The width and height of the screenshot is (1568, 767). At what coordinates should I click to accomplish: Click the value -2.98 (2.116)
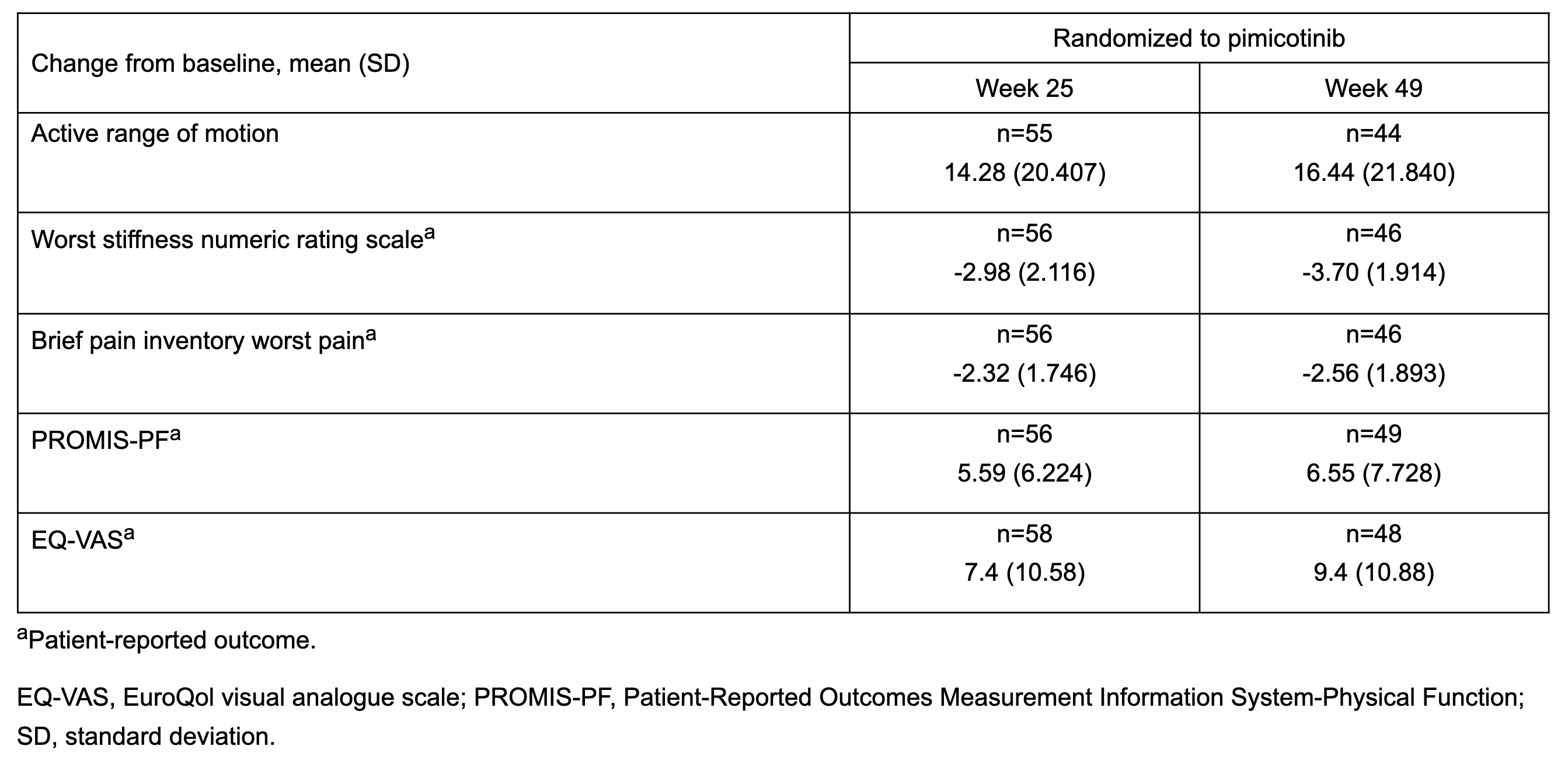coord(1025,272)
